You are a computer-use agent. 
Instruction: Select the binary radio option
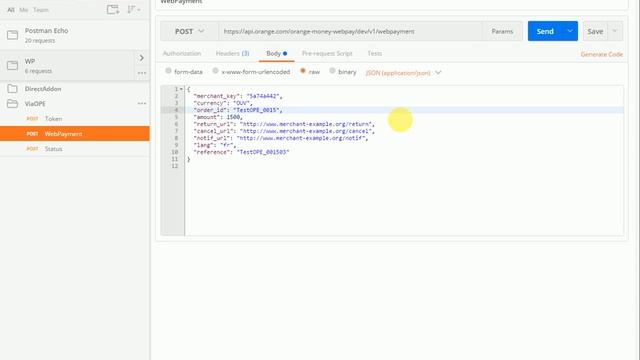pos(332,71)
